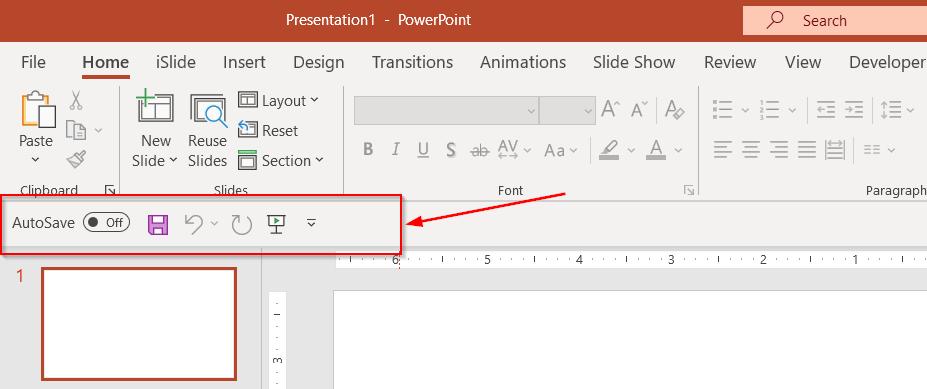Increase font size icon
Screen dimensions: 927x389
coord(610,110)
